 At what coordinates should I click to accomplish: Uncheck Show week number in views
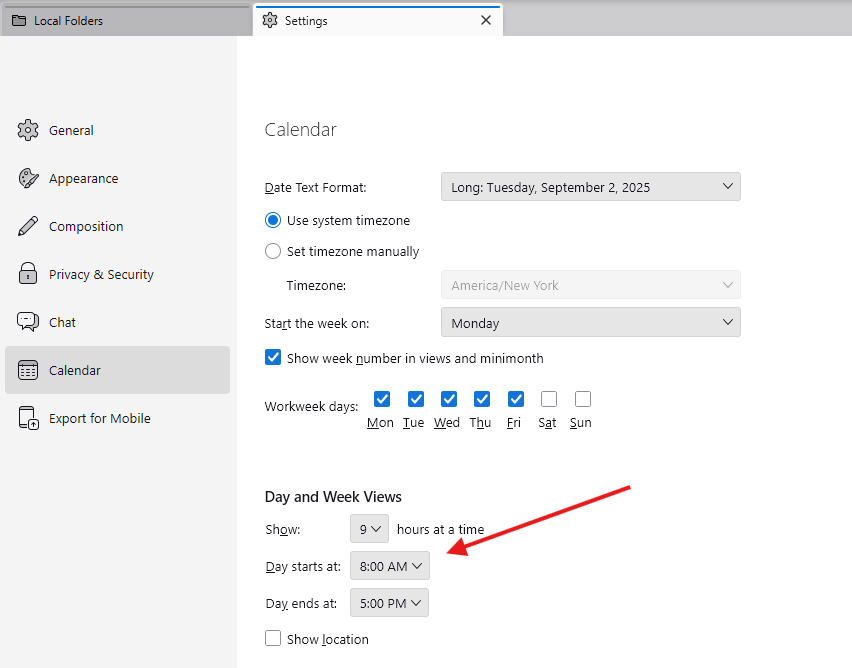(273, 357)
